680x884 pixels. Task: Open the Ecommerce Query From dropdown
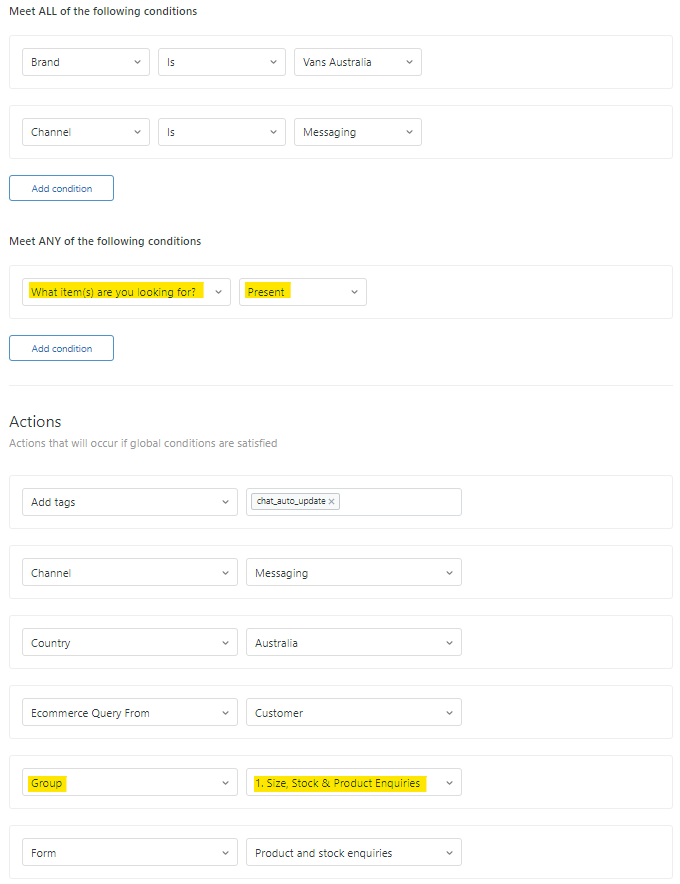130,713
